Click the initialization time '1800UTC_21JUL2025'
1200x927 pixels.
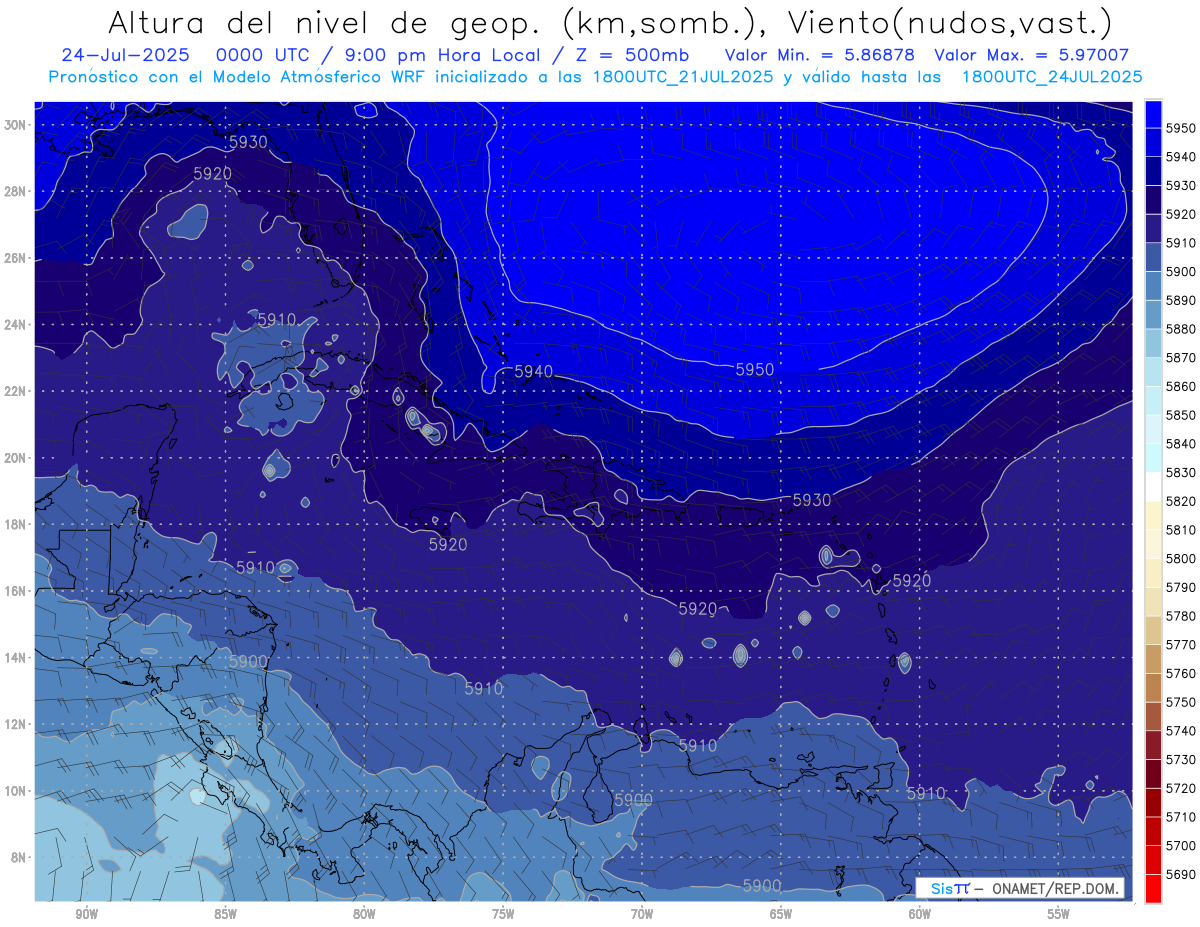coord(683,76)
